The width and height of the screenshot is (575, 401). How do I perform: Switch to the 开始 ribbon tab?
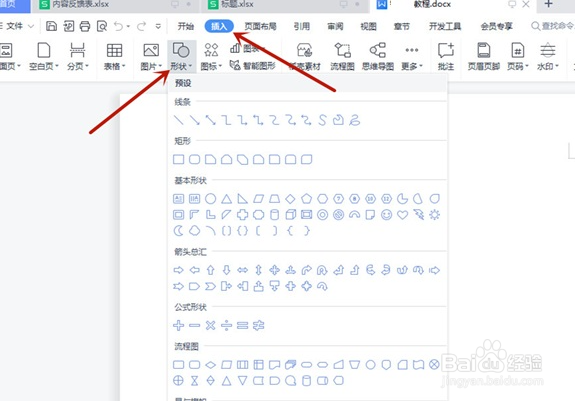(x=186, y=26)
